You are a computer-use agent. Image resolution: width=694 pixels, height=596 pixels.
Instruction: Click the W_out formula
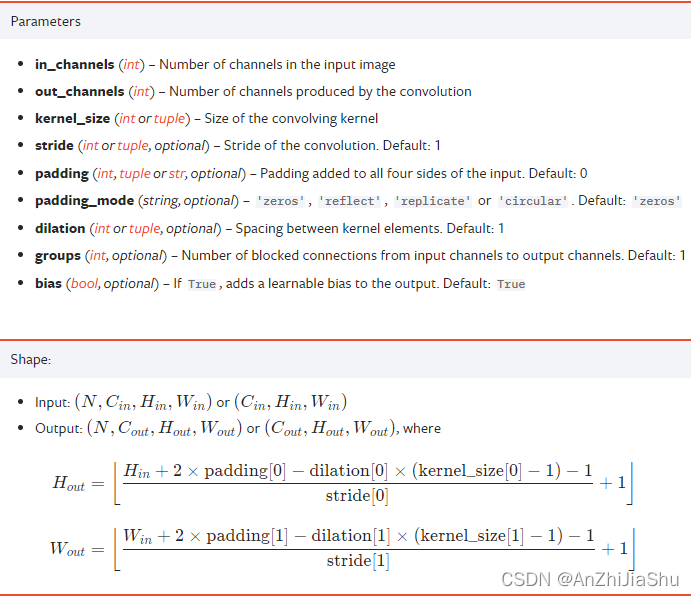(343, 549)
